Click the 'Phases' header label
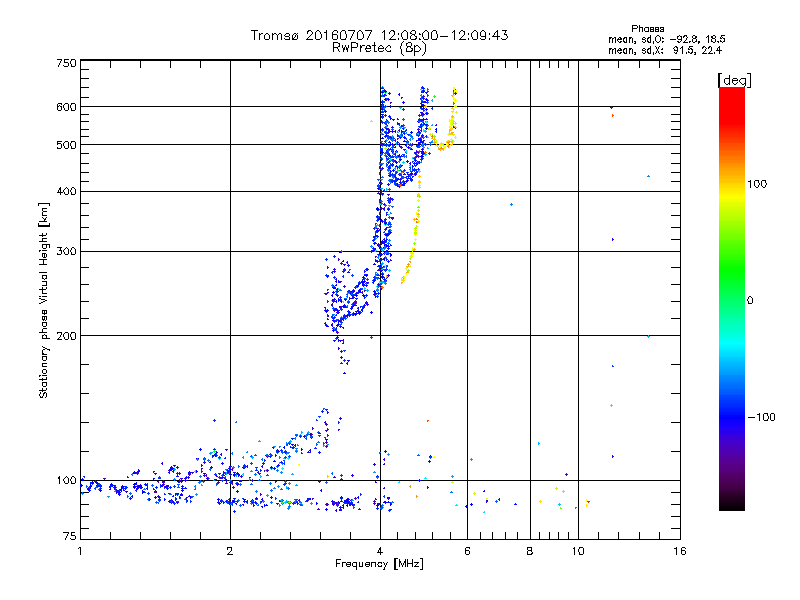 [647, 29]
